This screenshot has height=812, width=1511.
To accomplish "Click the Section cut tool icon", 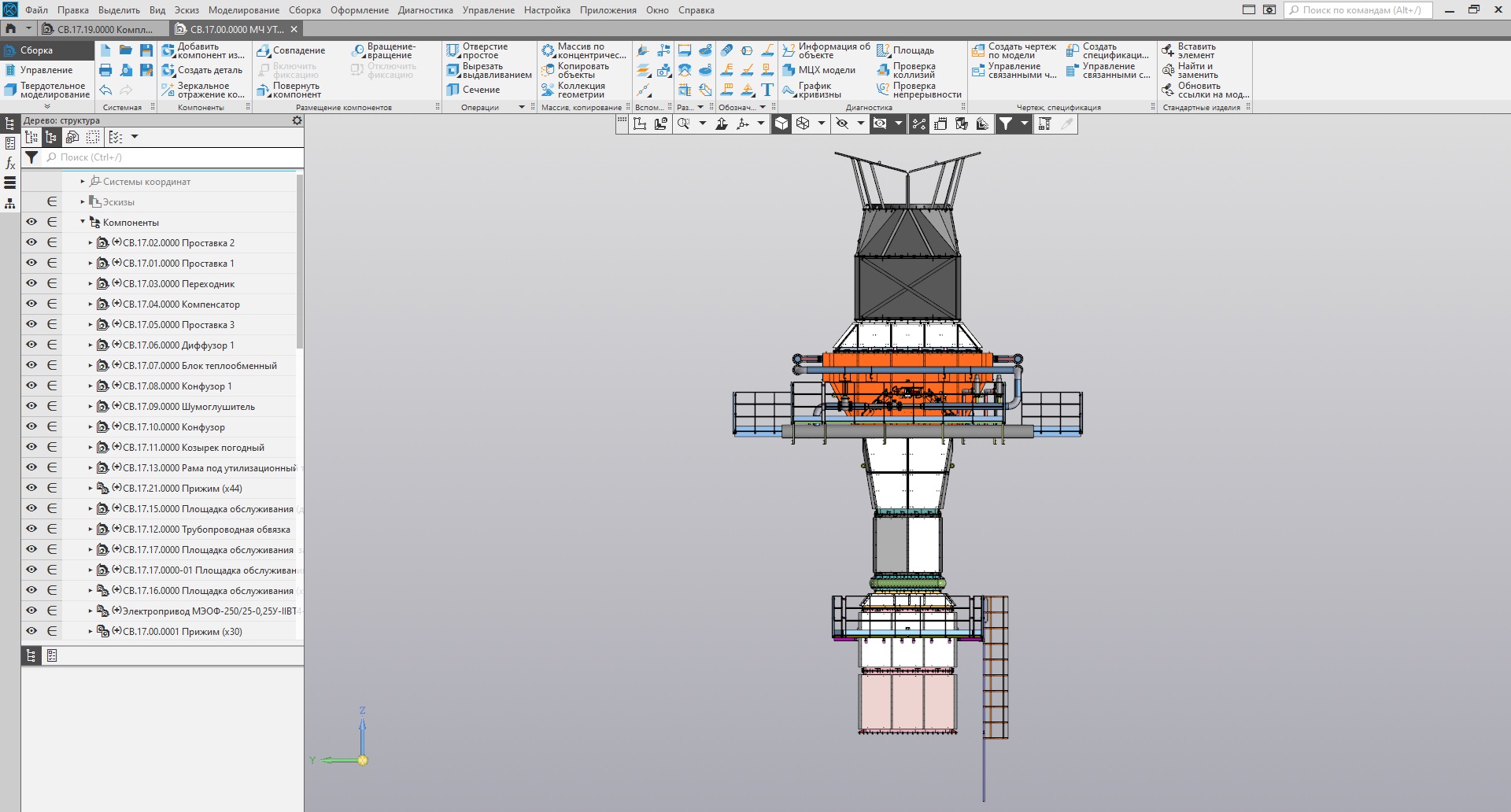I will click(453, 90).
